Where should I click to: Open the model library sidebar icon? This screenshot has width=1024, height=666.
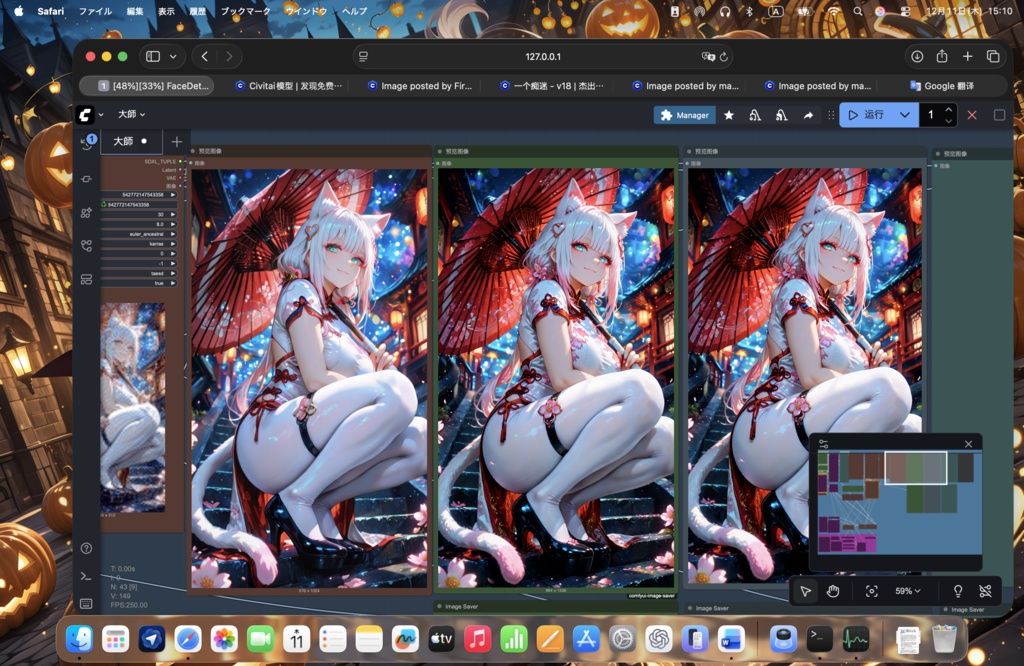(x=86, y=212)
